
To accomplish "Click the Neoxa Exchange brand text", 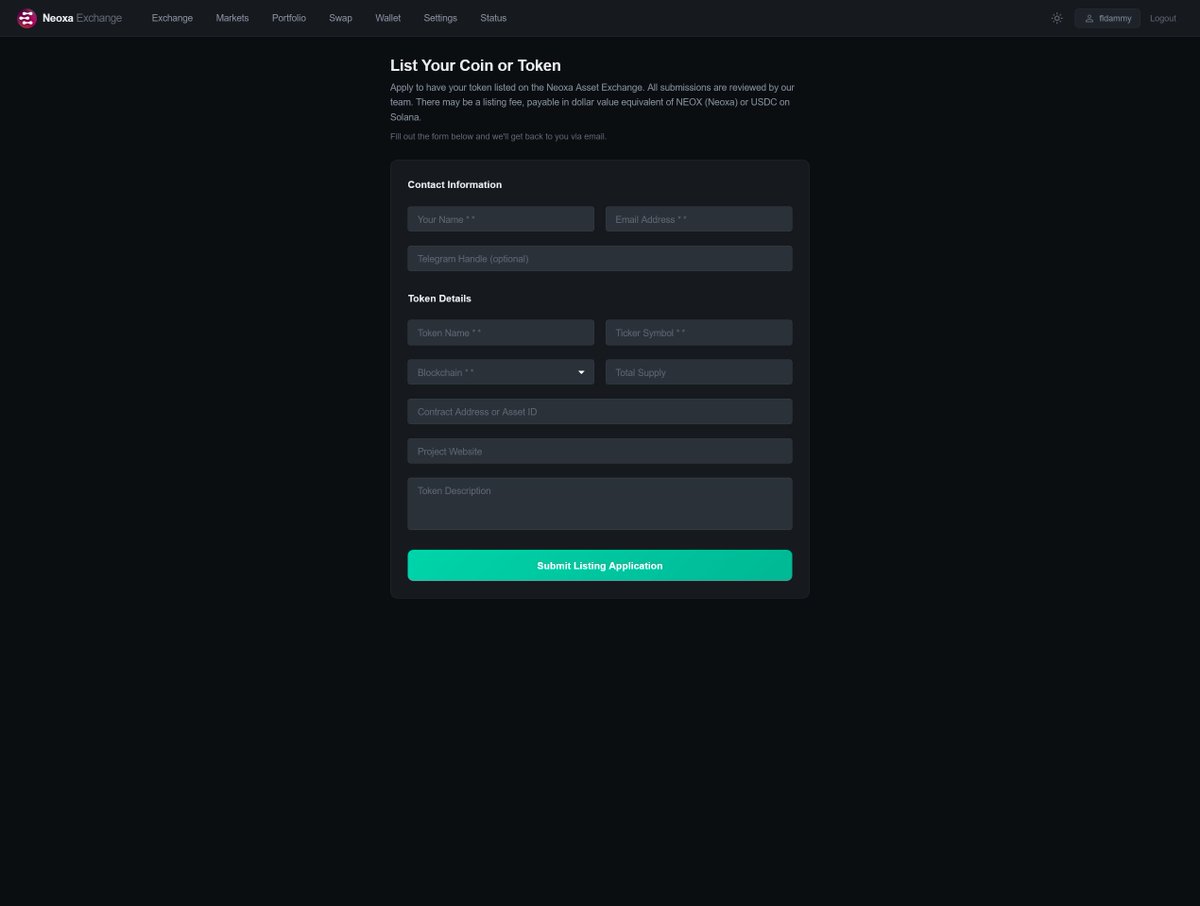I will tap(82, 18).
